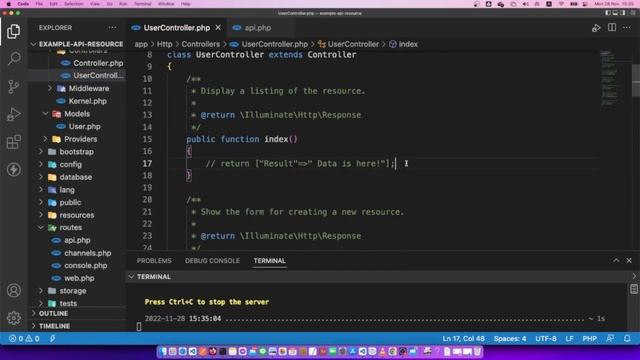Click the editor vertical scrollbar

click(636, 81)
